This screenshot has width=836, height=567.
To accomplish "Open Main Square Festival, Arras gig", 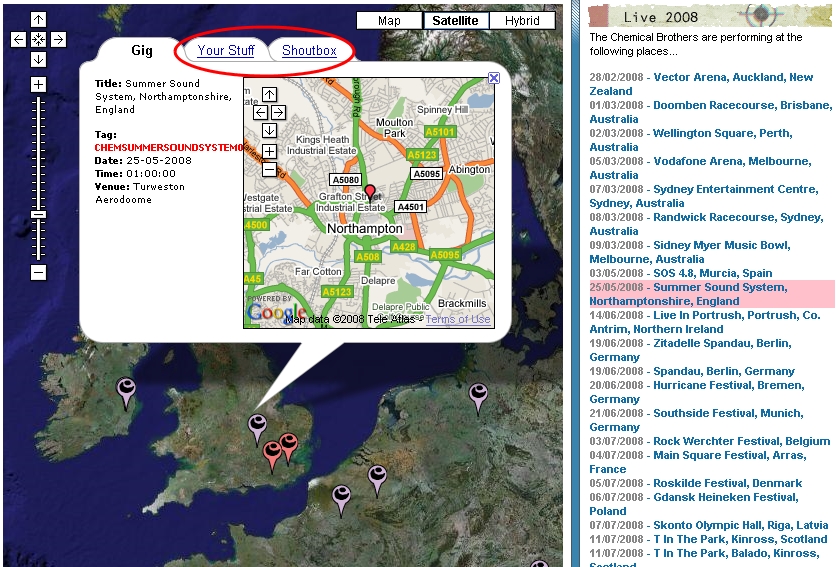I will pos(698,462).
